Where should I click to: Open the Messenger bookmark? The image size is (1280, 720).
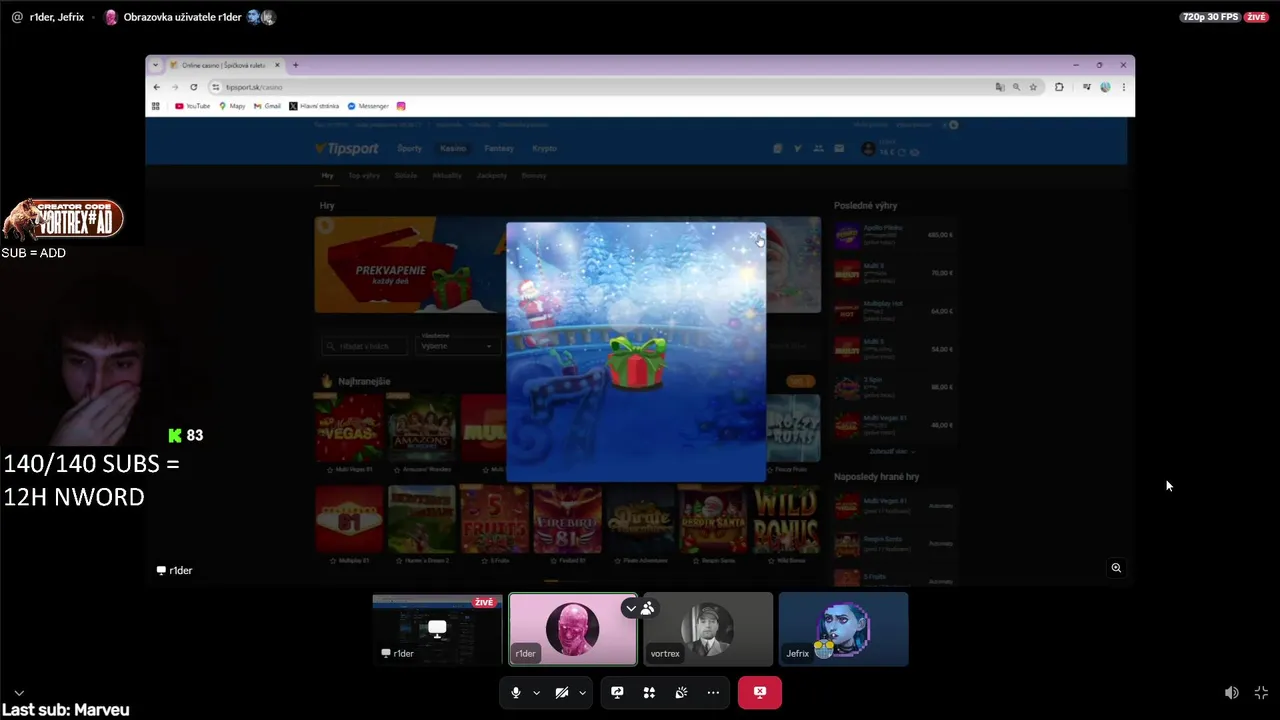[x=368, y=106]
